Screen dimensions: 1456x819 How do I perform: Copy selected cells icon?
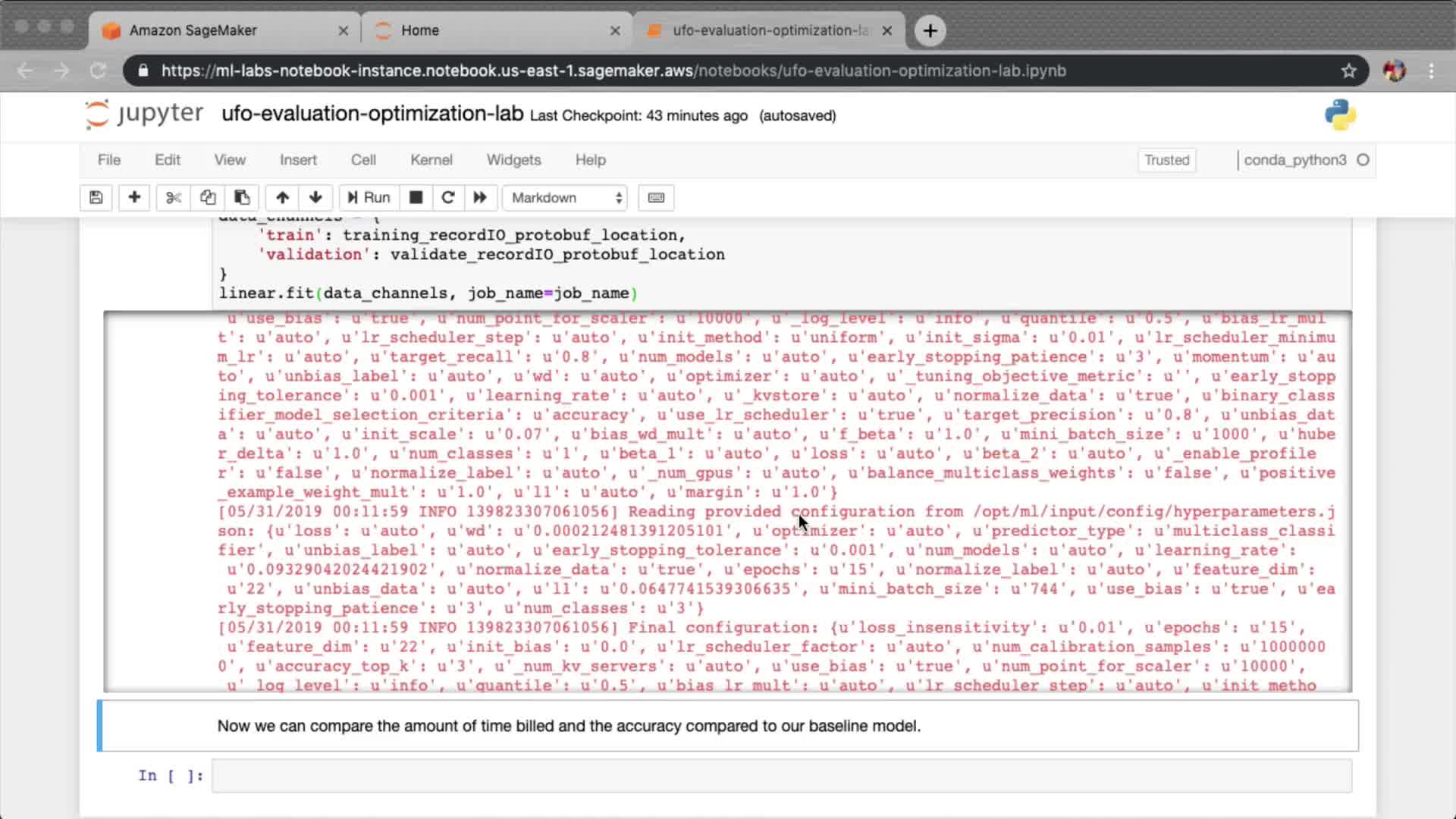pos(208,197)
